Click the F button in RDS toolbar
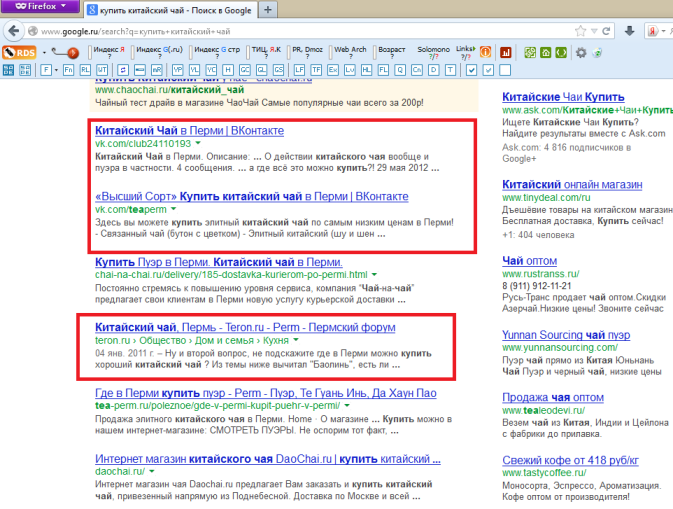The image size is (673, 509). (x=46, y=70)
